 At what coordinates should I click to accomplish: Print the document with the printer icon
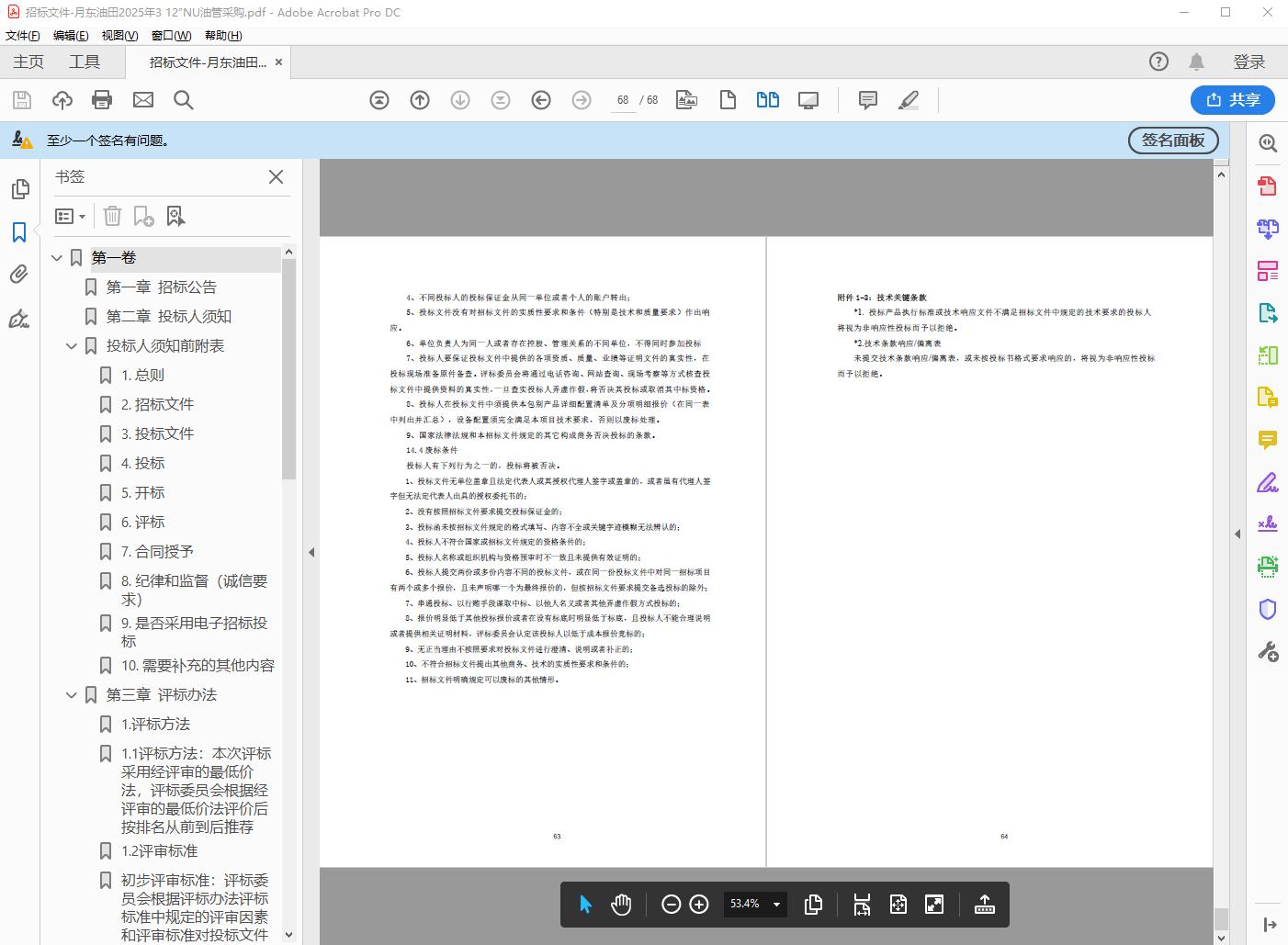pyautogui.click(x=102, y=100)
